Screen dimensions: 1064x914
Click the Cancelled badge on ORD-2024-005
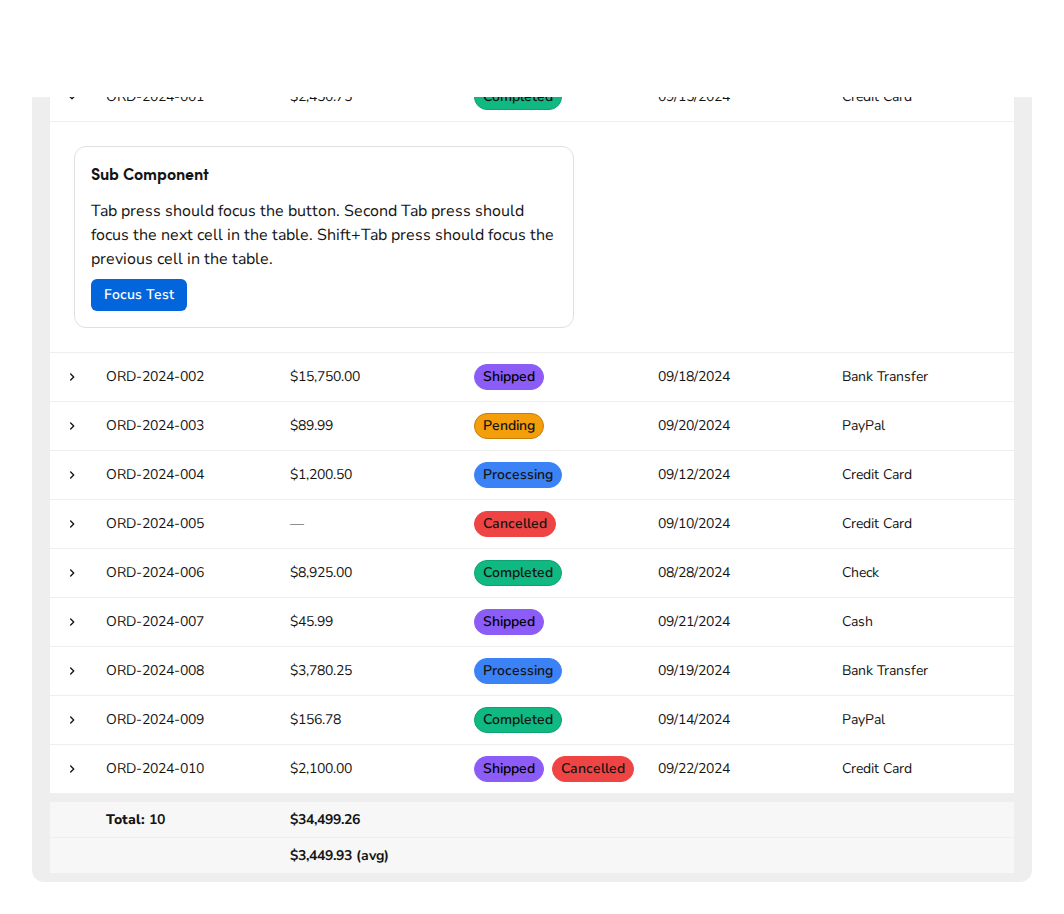coord(514,523)
